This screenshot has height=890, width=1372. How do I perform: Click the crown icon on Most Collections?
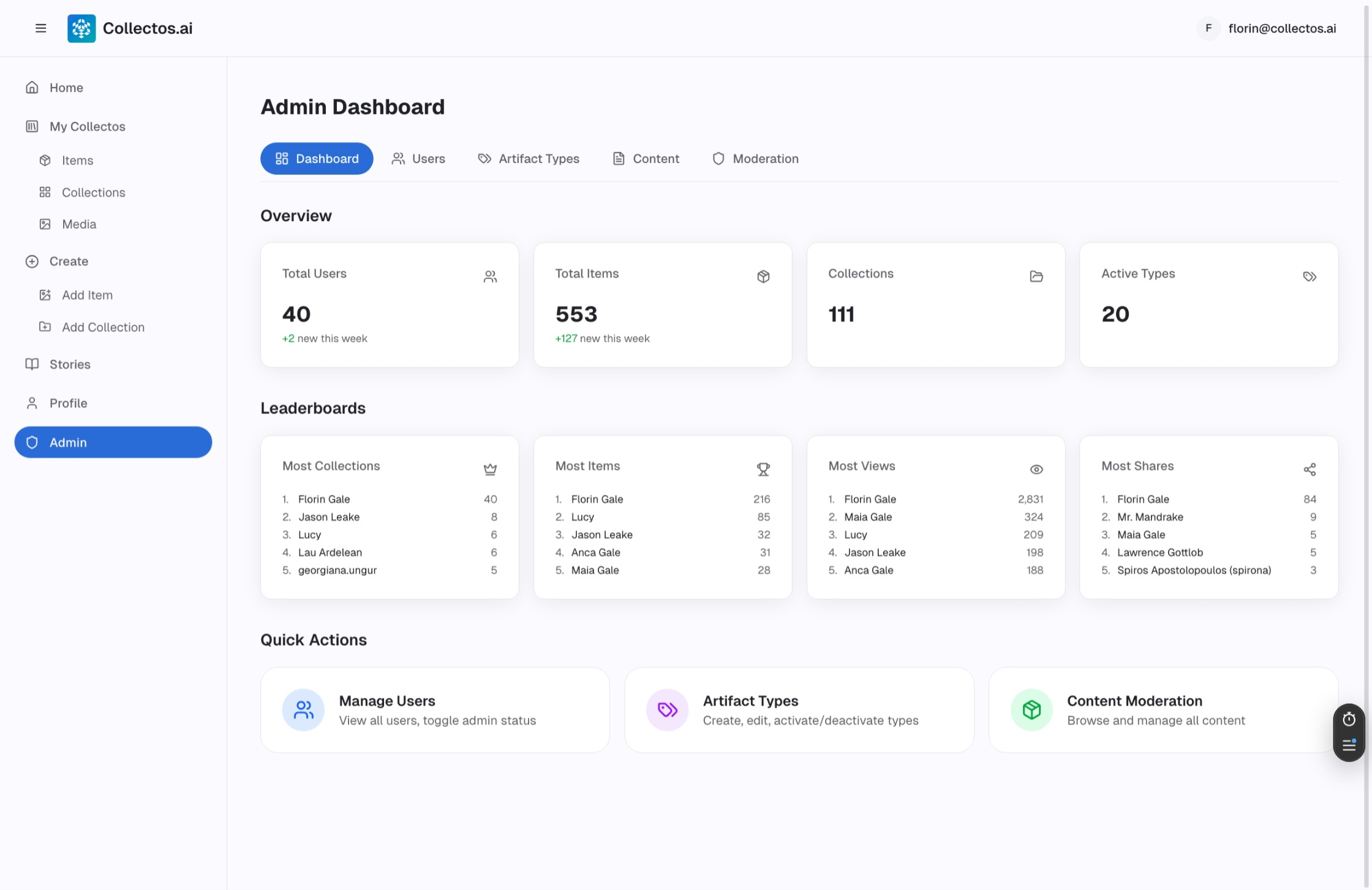click(490, 469)
